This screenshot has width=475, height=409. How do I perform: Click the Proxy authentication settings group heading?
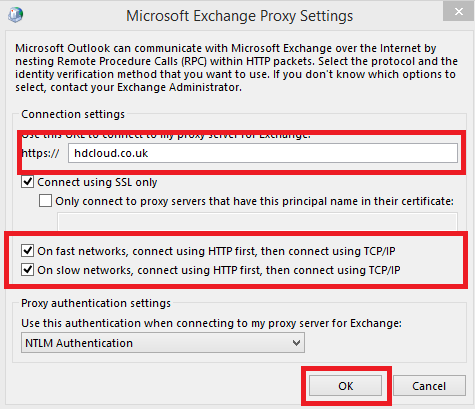tap(96, 303)
